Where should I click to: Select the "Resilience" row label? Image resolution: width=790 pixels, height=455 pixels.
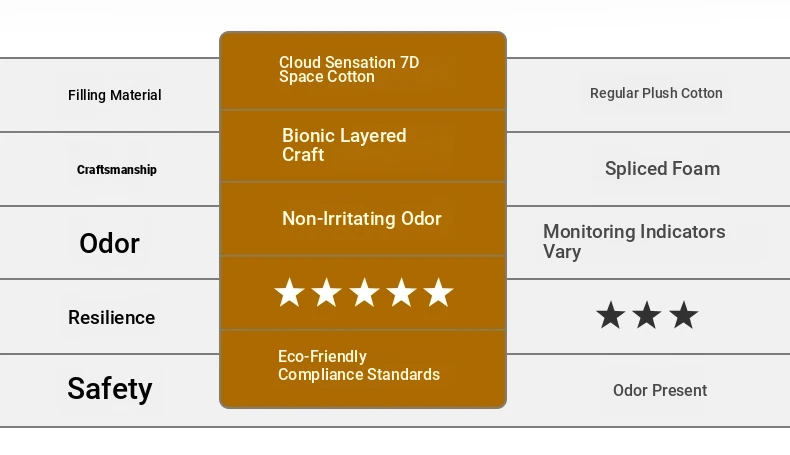(x=111, y=317)
